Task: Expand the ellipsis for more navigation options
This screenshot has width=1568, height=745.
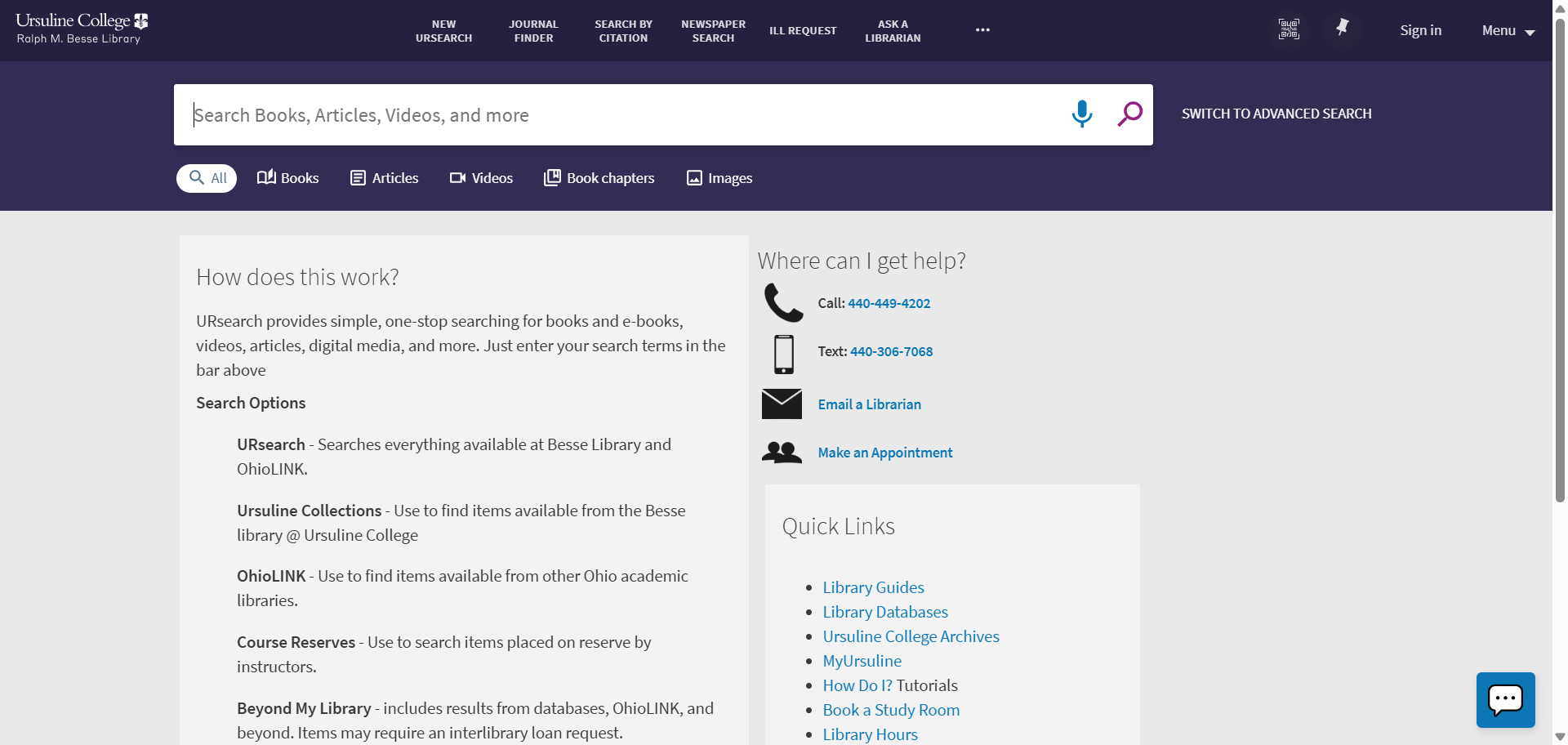Action: tap(982, 29)
